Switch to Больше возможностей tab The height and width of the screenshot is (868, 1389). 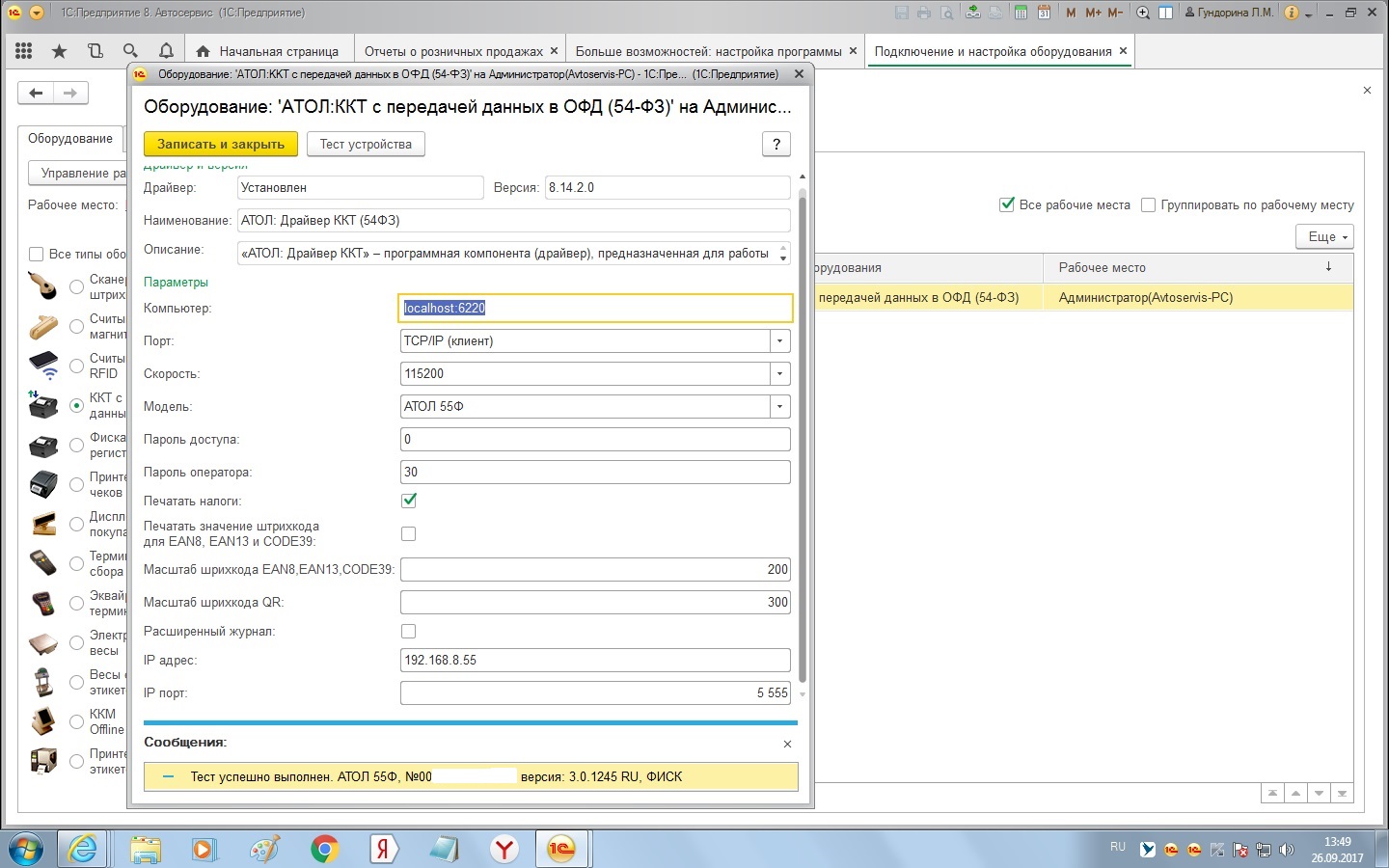(x=708, y=51)
